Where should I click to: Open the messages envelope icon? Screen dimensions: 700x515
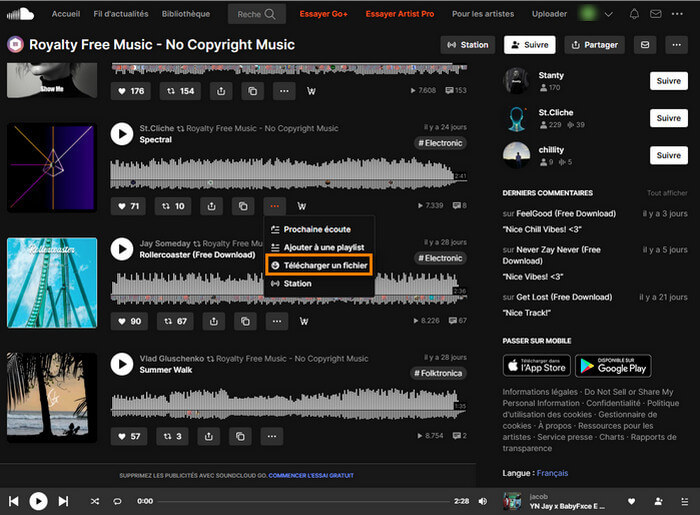(x=656, y=14)
